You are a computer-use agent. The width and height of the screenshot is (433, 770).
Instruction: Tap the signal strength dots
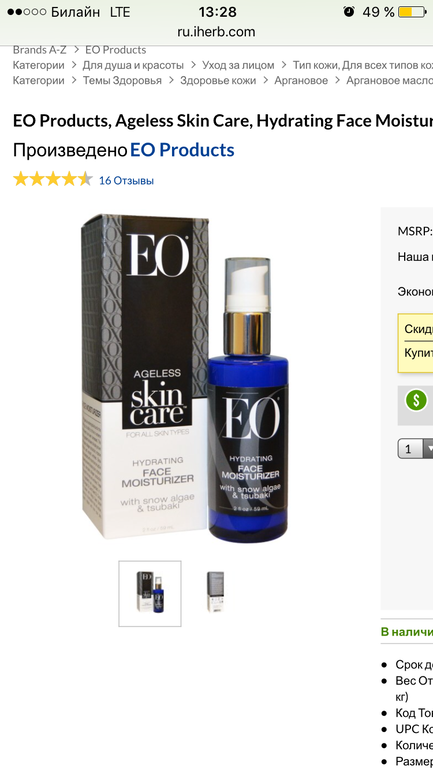tap(27, 12)
